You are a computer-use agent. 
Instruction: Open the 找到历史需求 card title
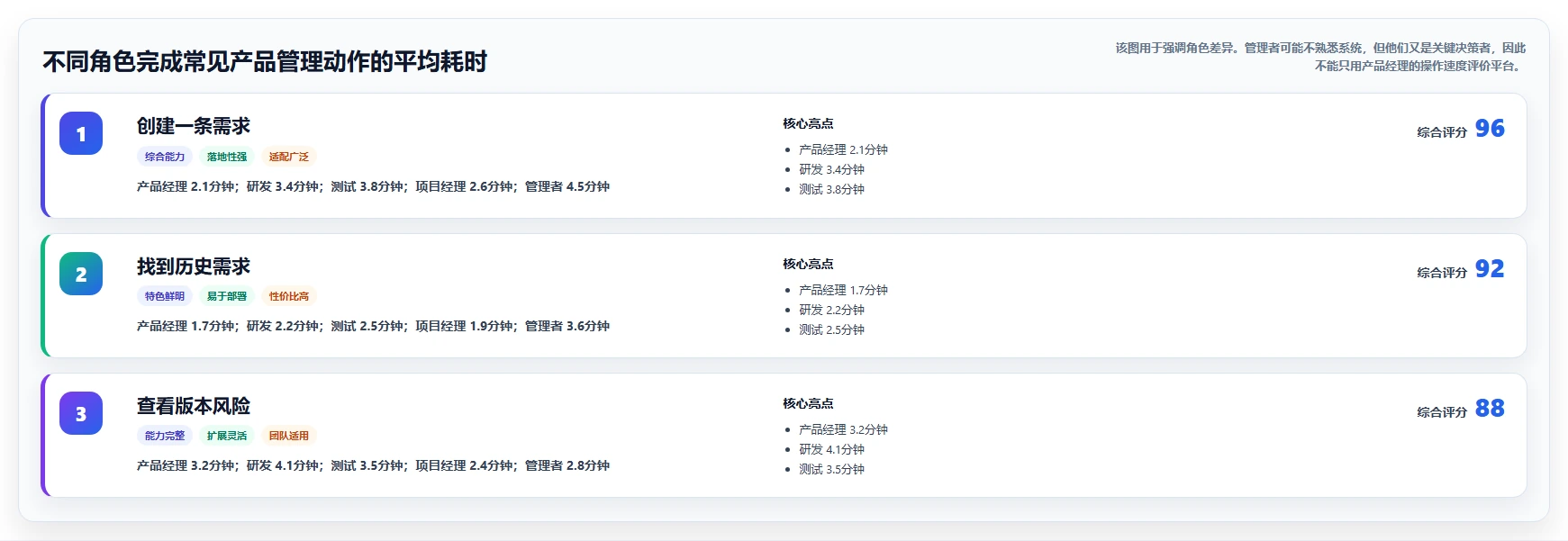194,266
